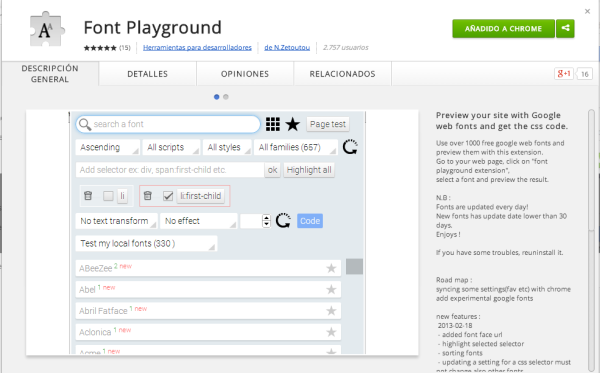Click trash icon next to li:first-child selector

[148, 196]
